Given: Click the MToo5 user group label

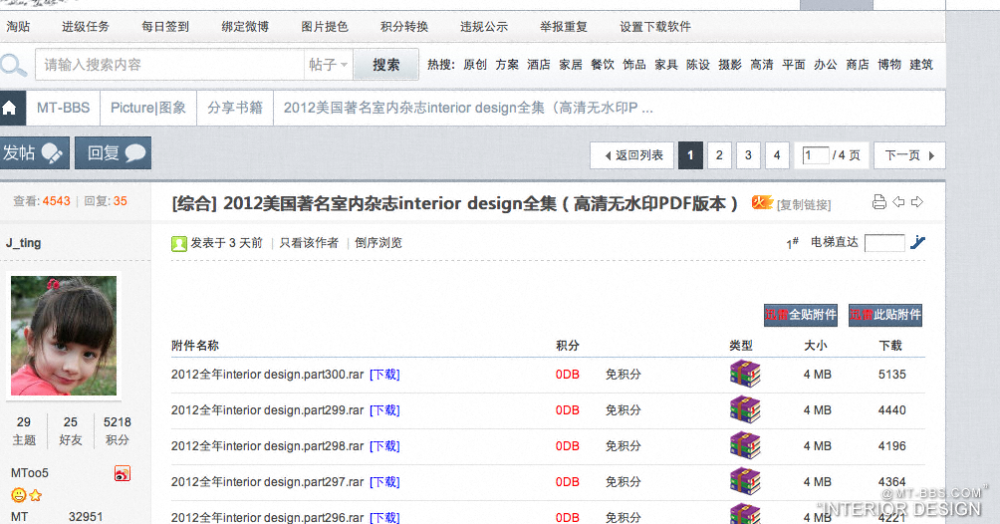Looking at the screenshot, I should (29, 473).
